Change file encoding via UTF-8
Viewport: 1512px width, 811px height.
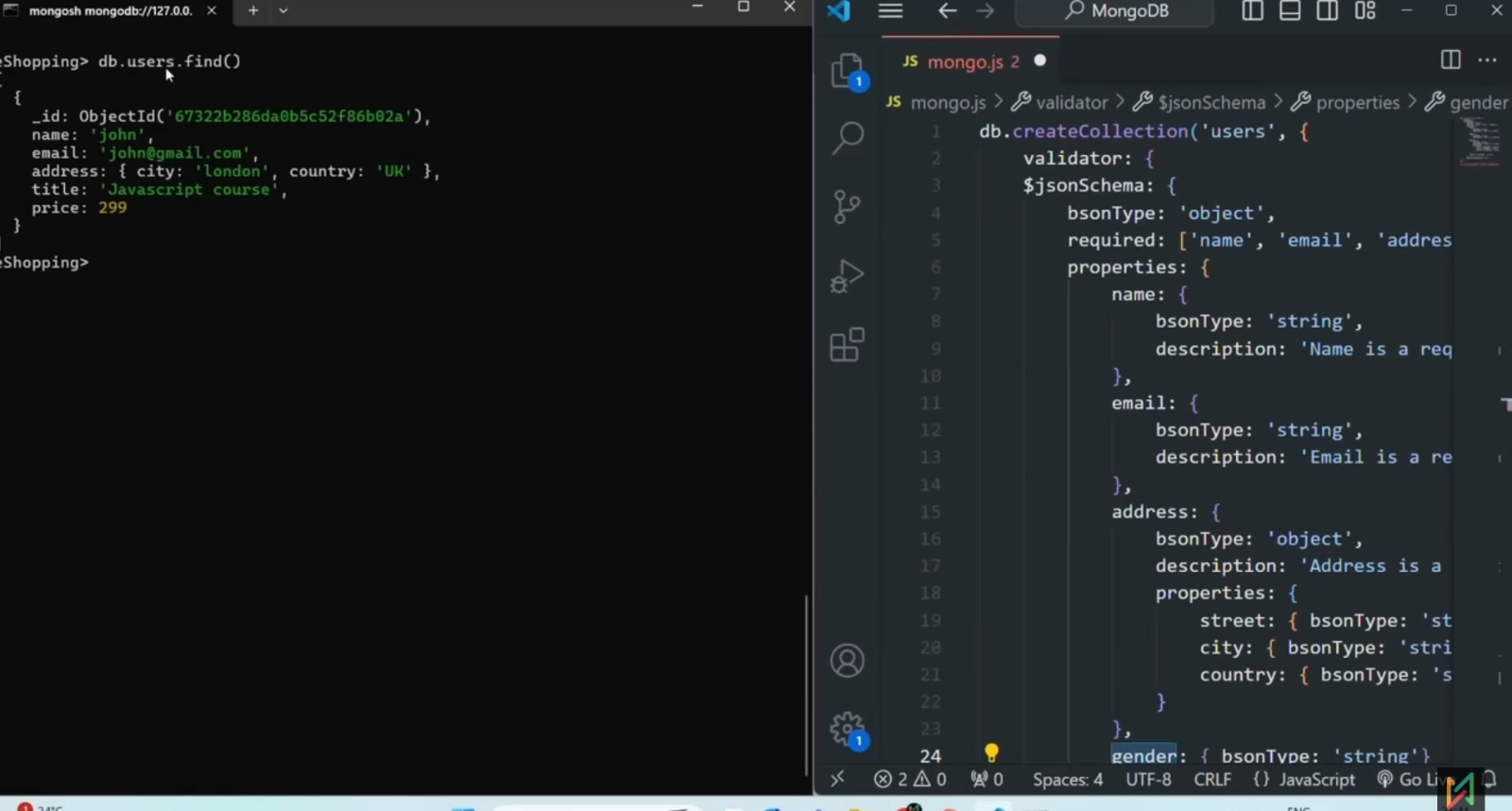(x=1148, y=780)
